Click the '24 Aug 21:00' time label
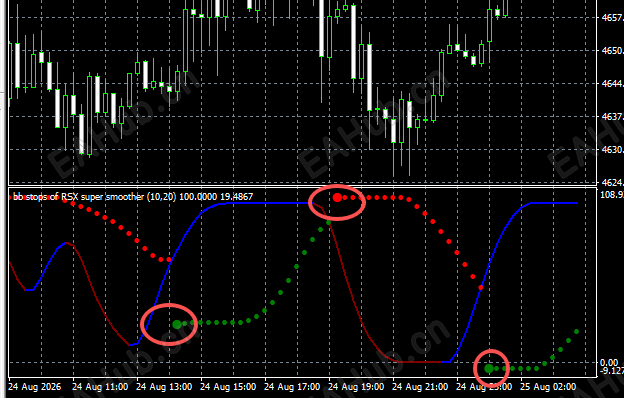624x398 pixels. point(420,387)
